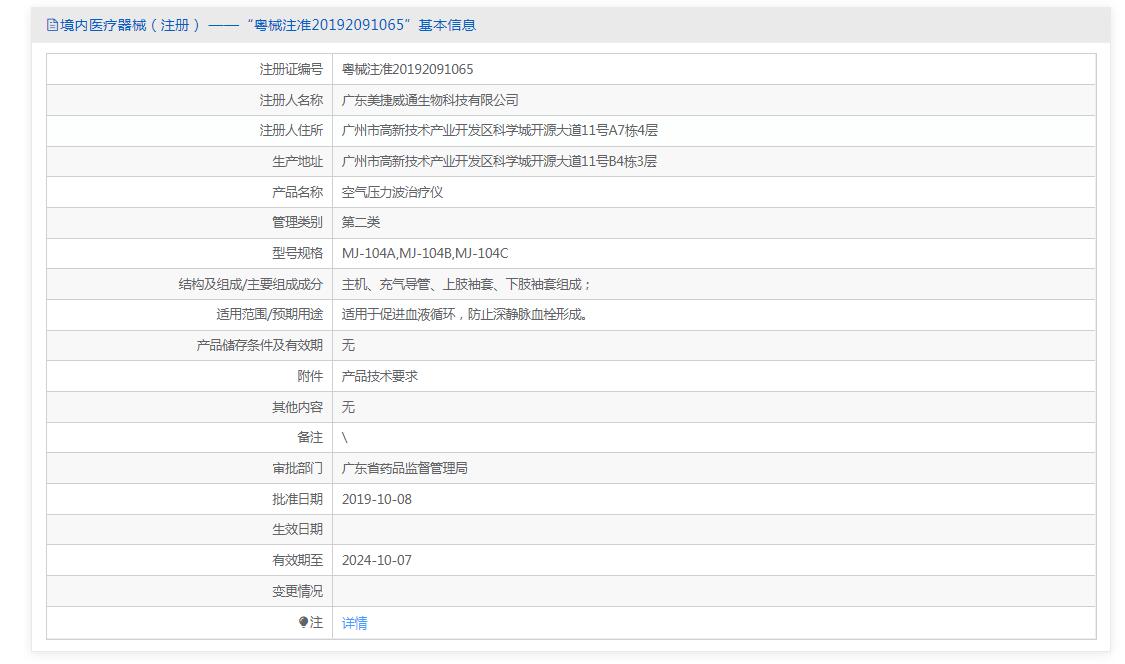Image resolution: width=1125 pixels, height=664 pixels.
Task: Click 无 in the 其他内容 row
Action: 348,407
